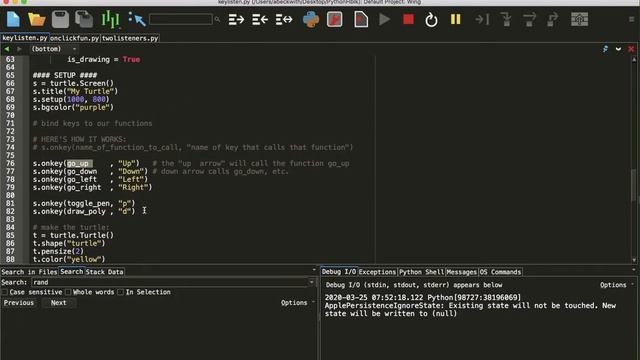
Task: Create a new file from toolbar
Action: (x=13, y=19)
